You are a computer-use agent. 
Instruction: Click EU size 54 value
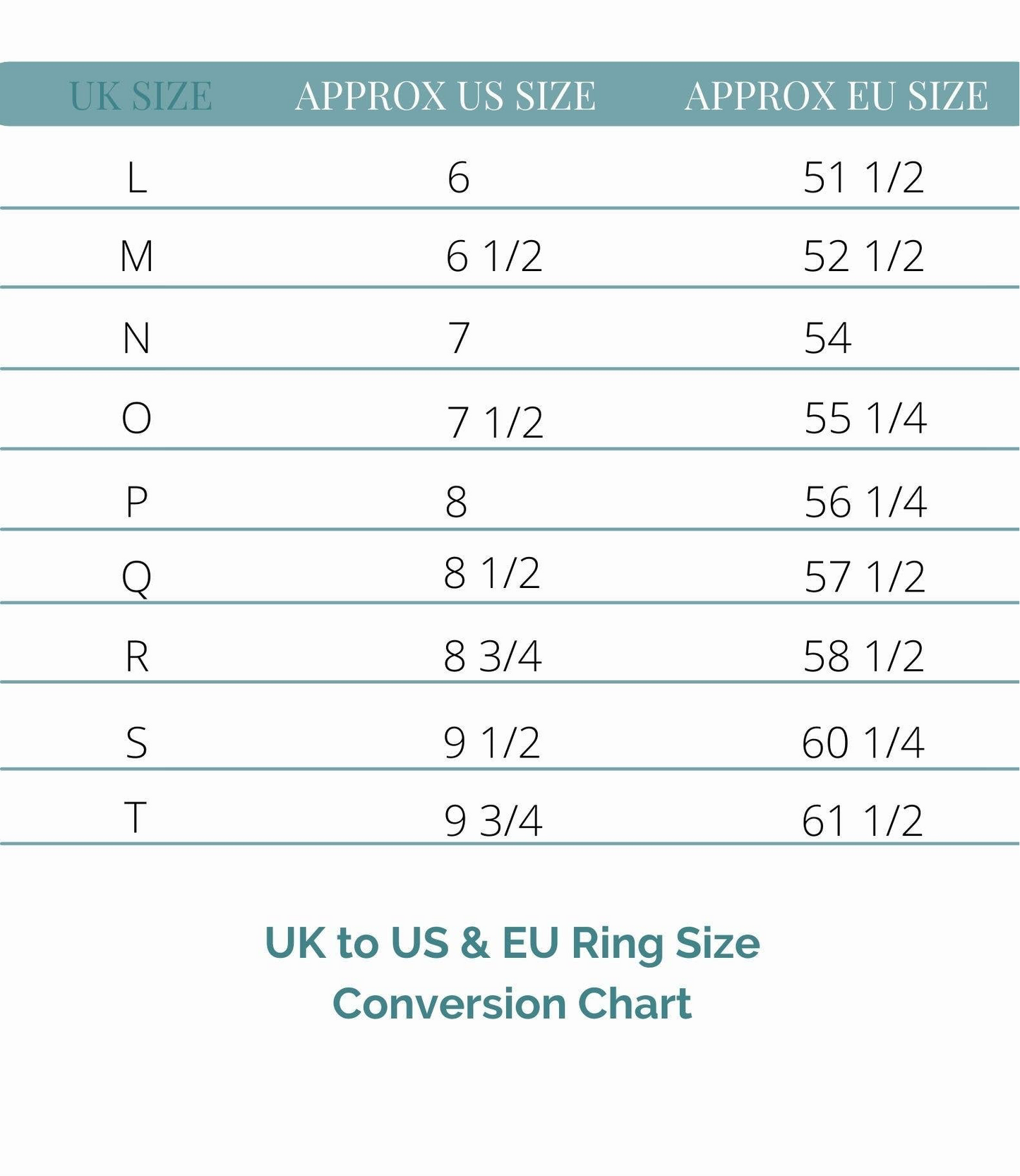pos(827,338)
